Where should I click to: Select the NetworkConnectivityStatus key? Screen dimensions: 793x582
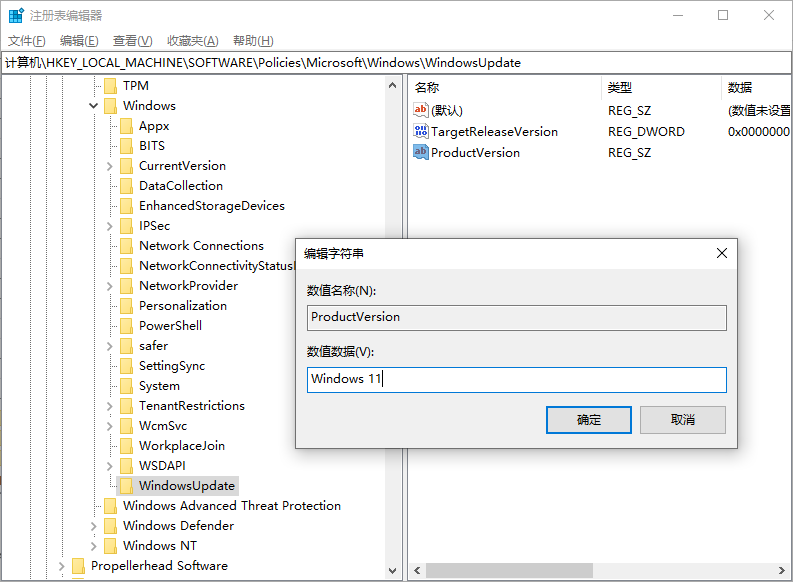[216, 266]
